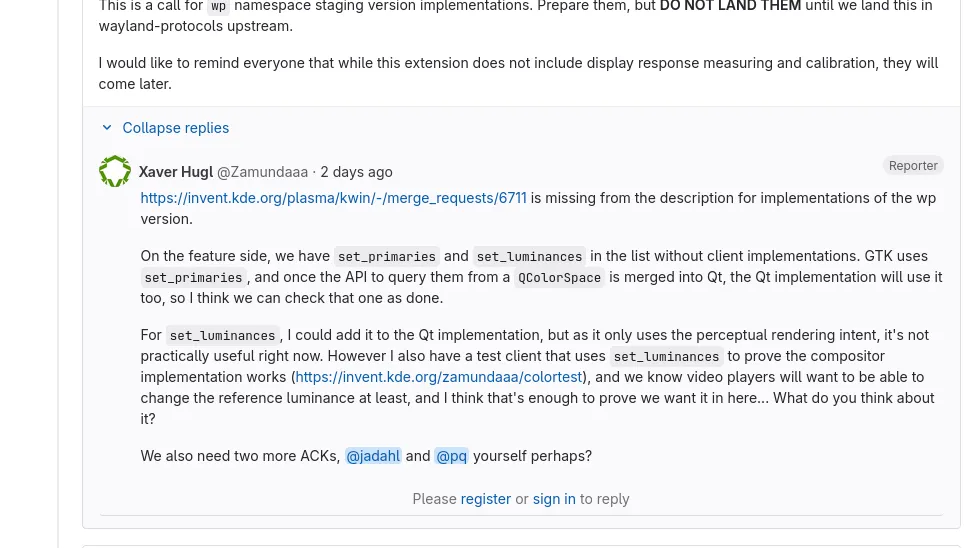This screenshot has height=548, width=975.
Task: Visit the @Zamundaaa username profile
Action: click(262, 172)
